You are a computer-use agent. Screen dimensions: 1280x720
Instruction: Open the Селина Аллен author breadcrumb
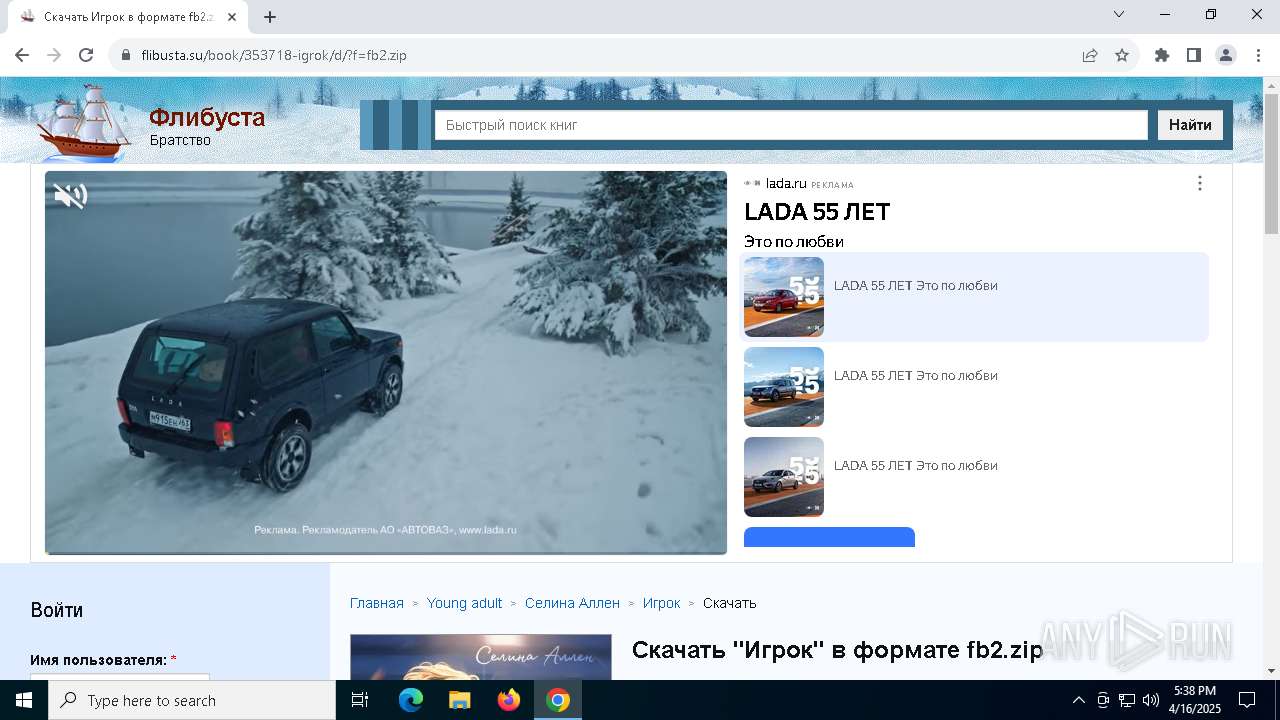click(x=572, y=603)
